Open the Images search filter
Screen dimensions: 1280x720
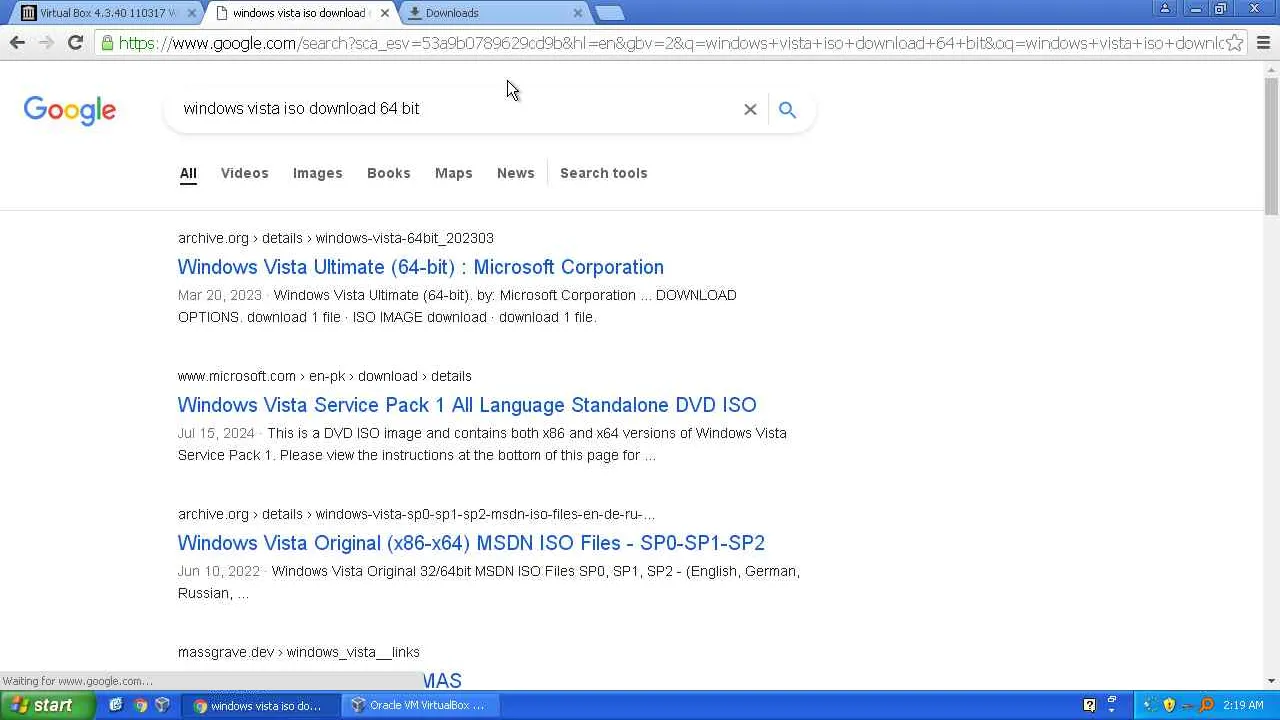[318, 173]
